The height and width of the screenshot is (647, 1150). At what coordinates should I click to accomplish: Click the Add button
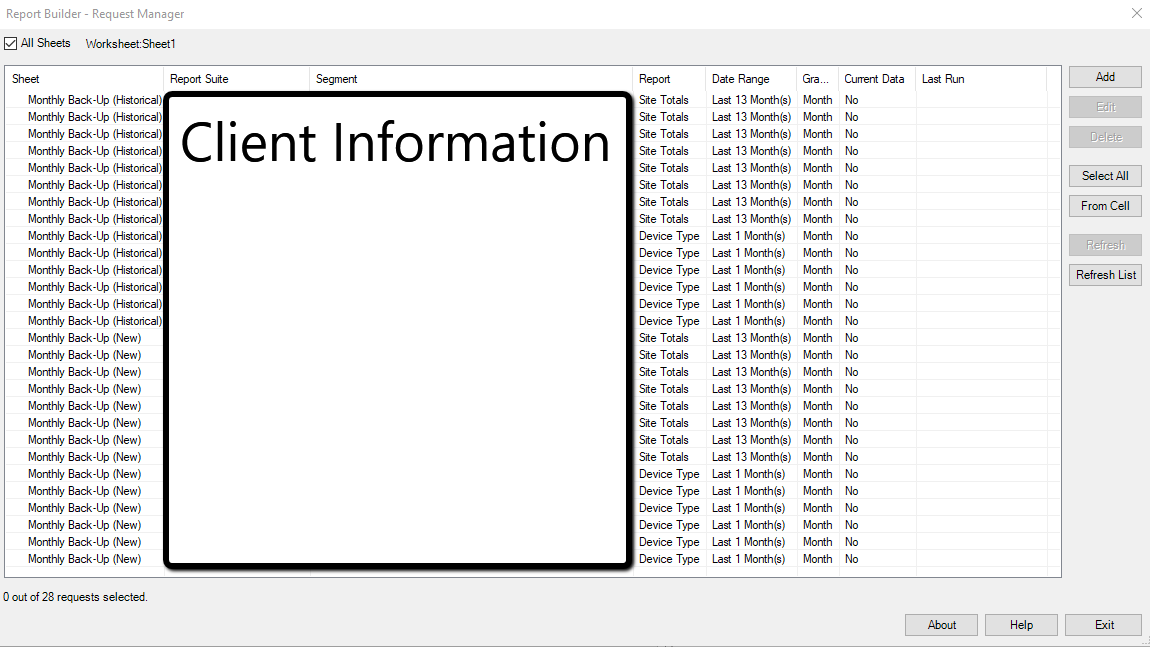coord(1105,77)
